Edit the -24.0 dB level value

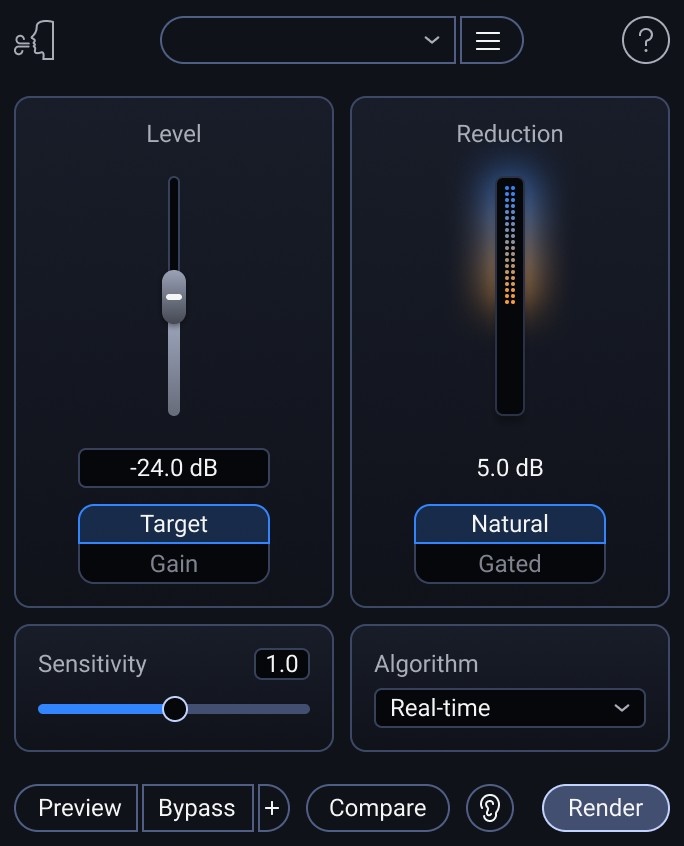[173, 467]
